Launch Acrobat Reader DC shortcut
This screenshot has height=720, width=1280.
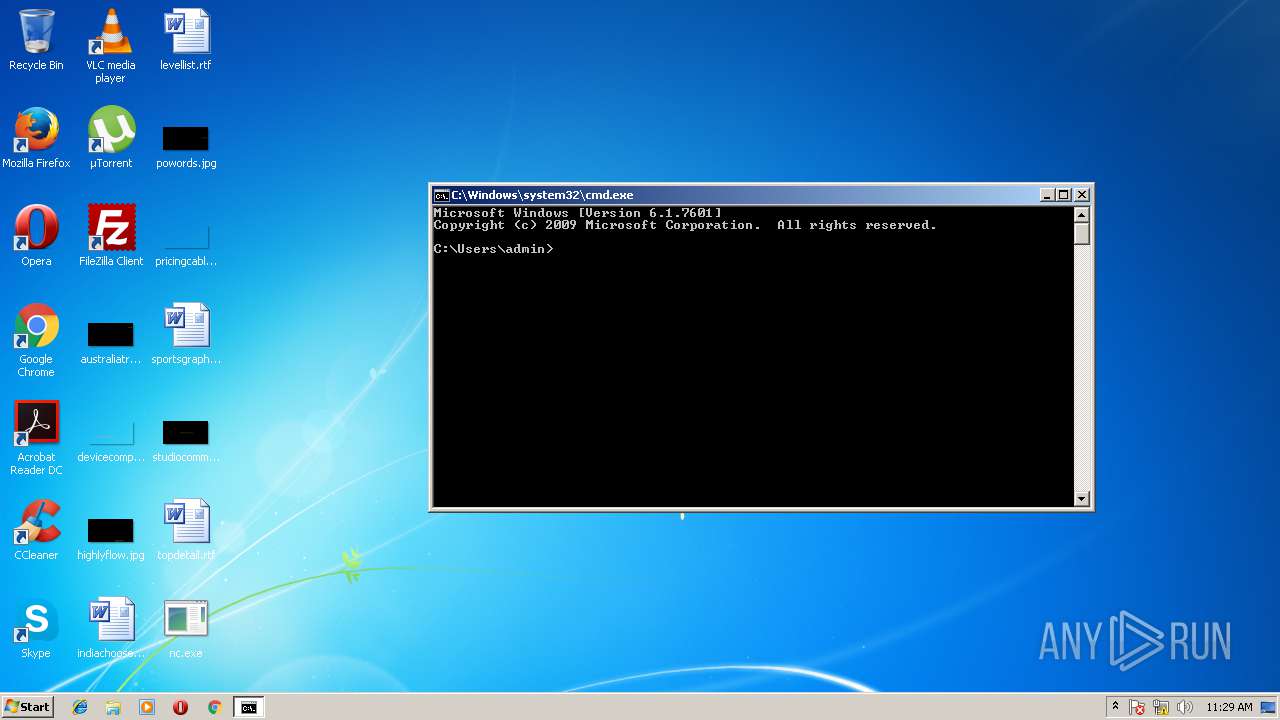click(36, 438)
